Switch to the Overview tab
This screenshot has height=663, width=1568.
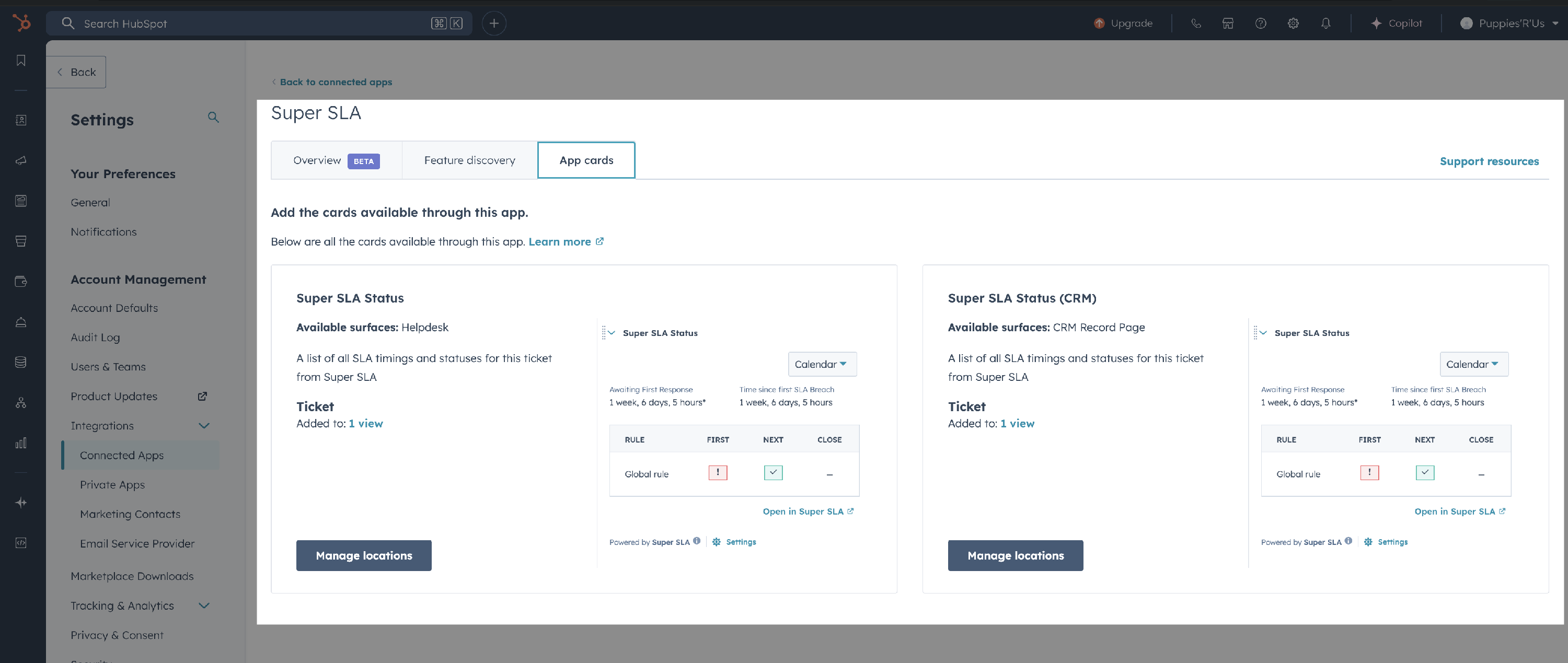click(336, 160)
